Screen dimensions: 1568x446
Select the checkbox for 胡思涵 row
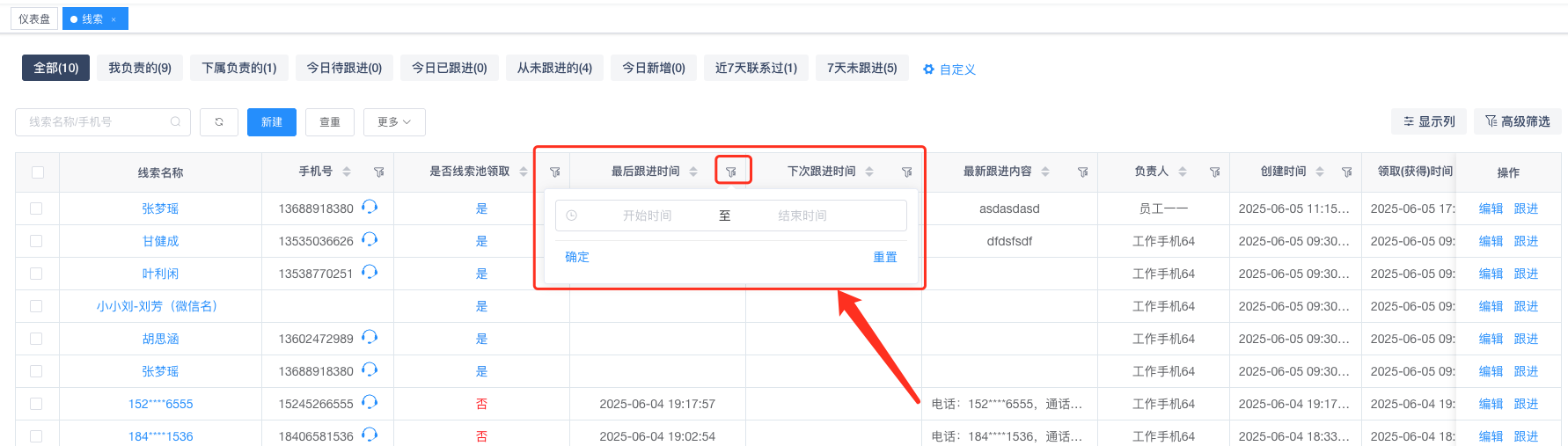(x=36, y=339)
